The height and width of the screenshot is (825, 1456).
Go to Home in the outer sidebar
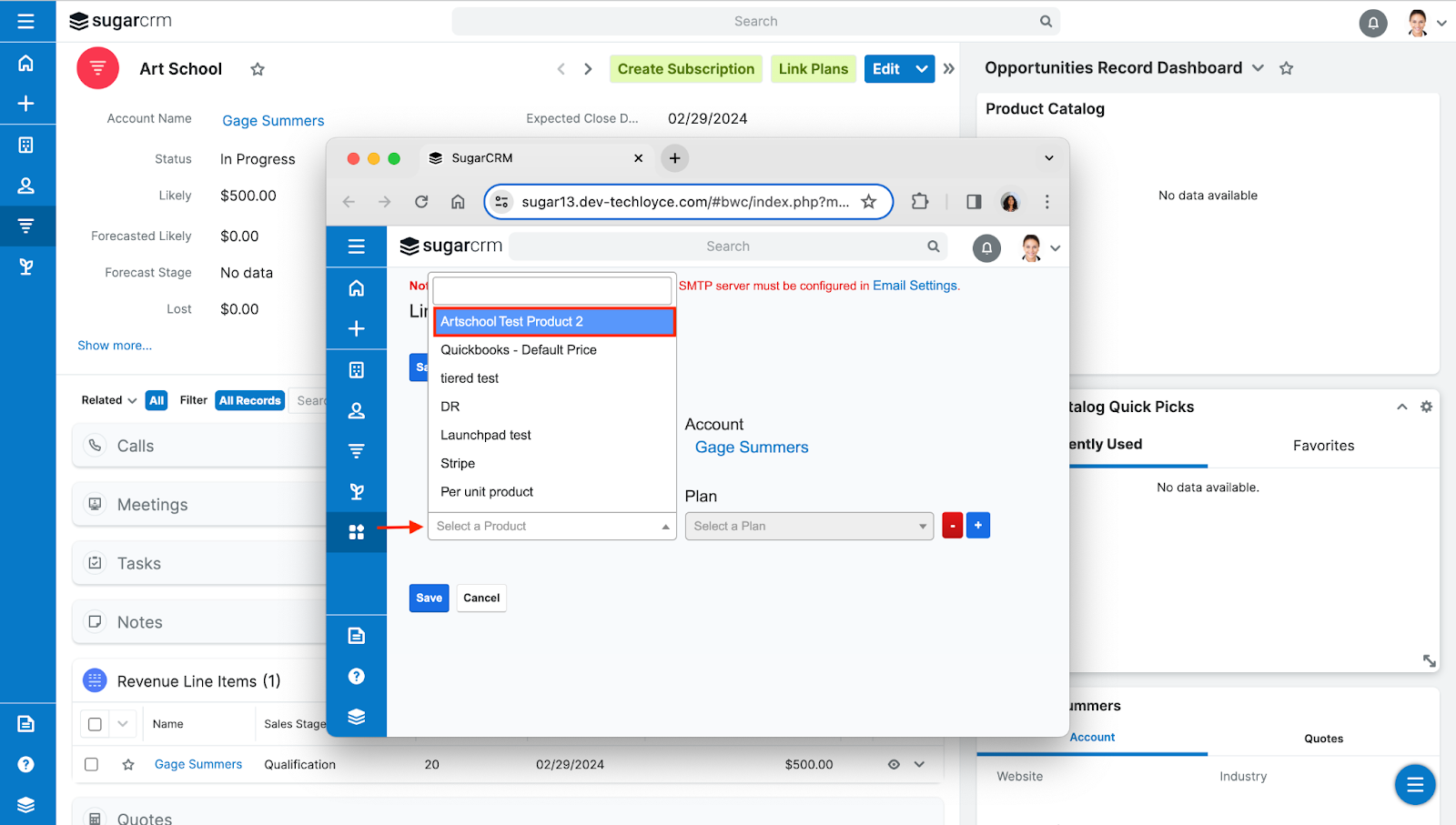pos(25,63)
